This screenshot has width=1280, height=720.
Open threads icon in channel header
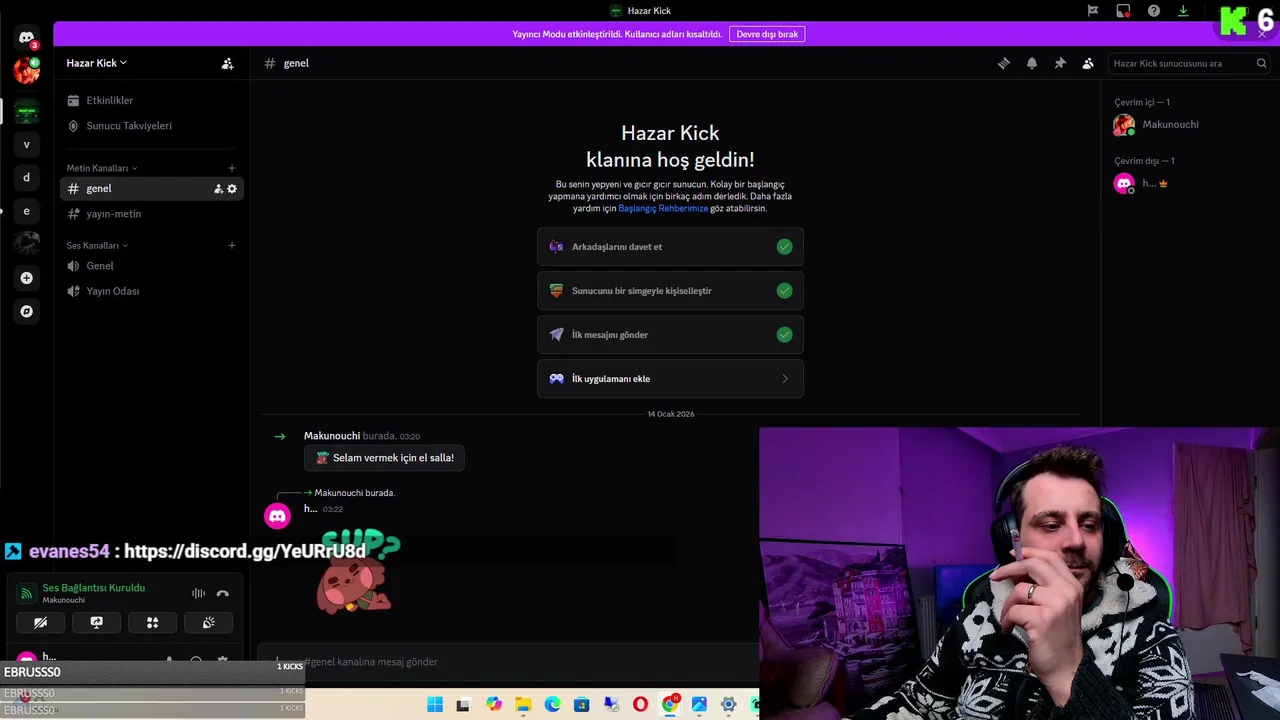[1004, 63]
